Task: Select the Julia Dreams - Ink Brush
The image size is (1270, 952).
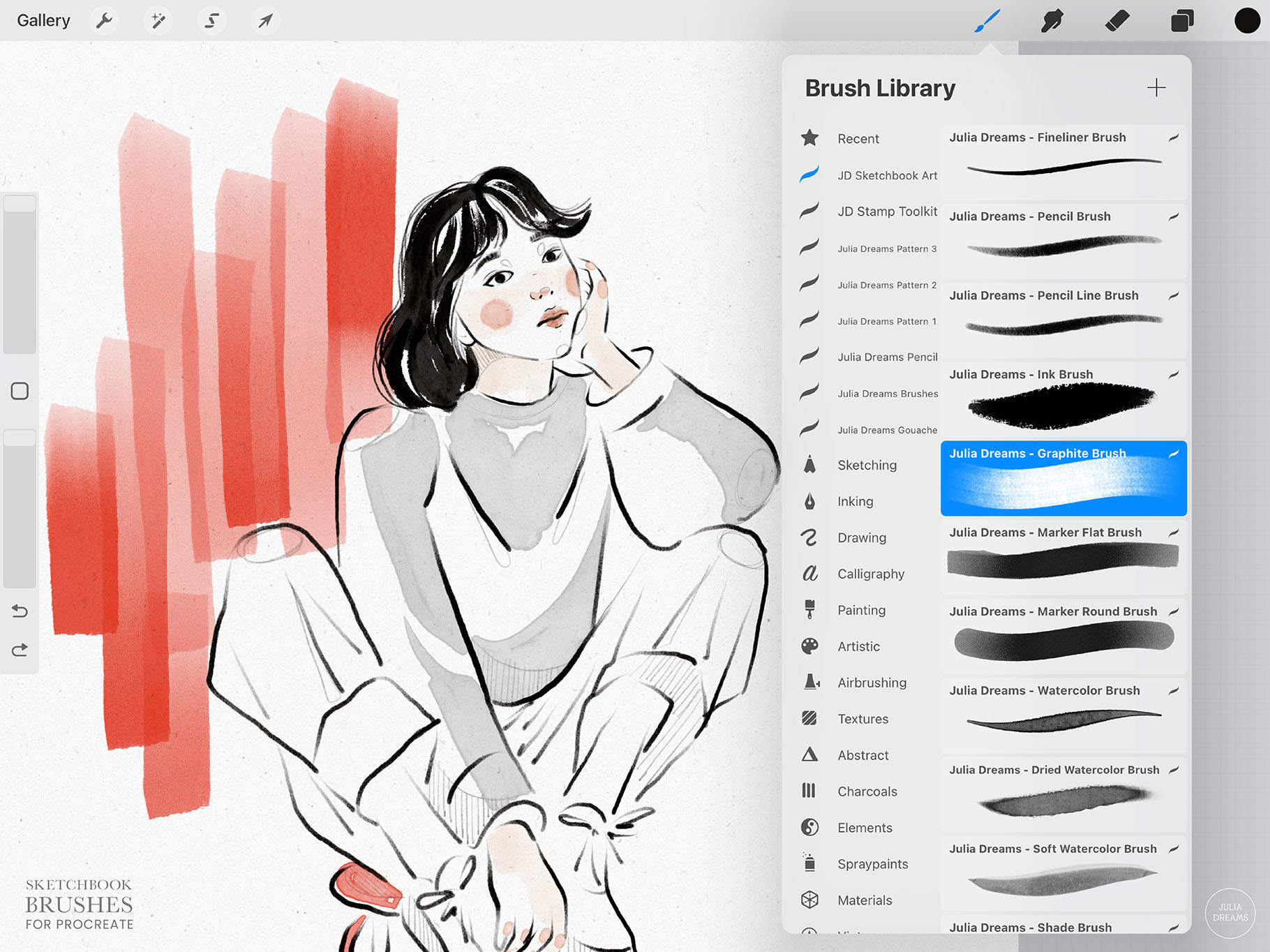Action: click(x=1062, y=399)
